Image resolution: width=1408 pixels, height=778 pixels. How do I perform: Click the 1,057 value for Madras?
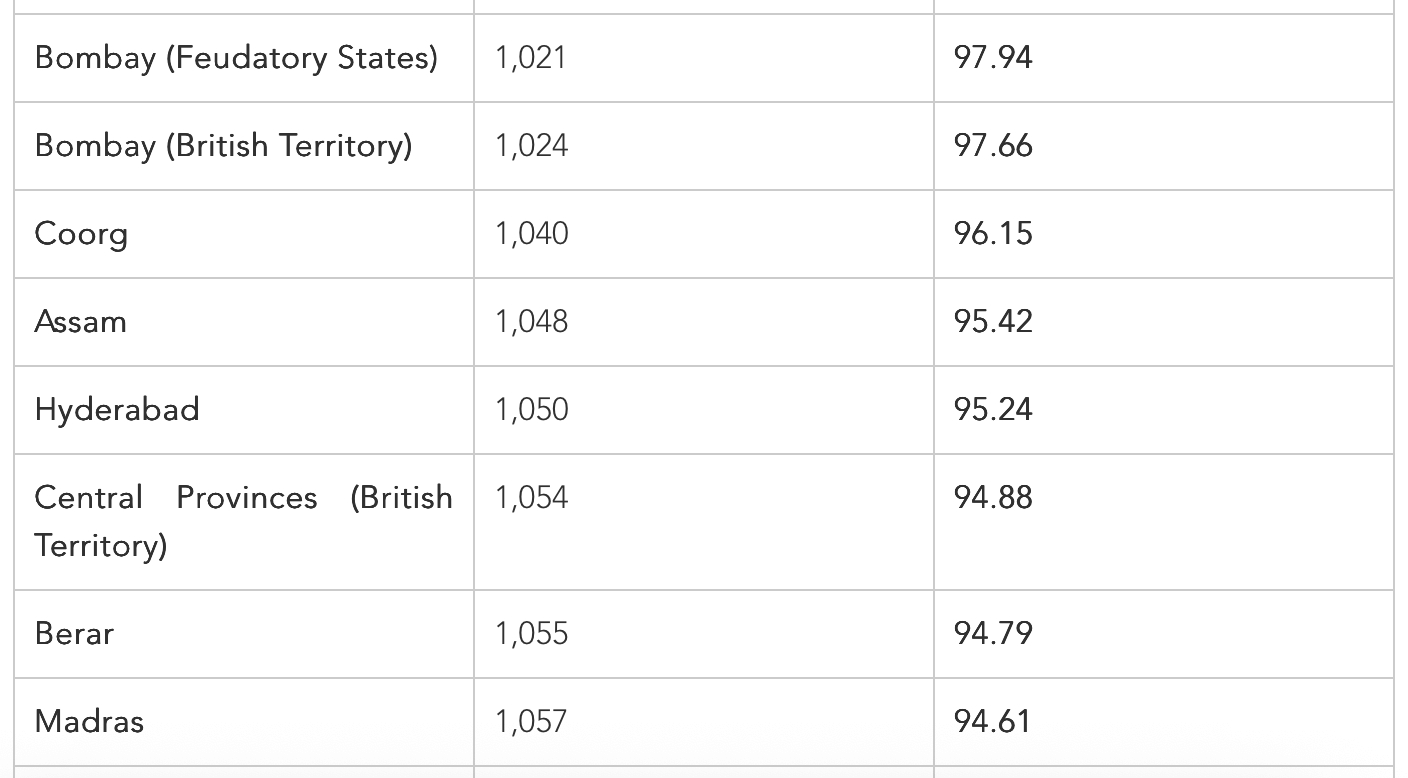pos(531,722)
